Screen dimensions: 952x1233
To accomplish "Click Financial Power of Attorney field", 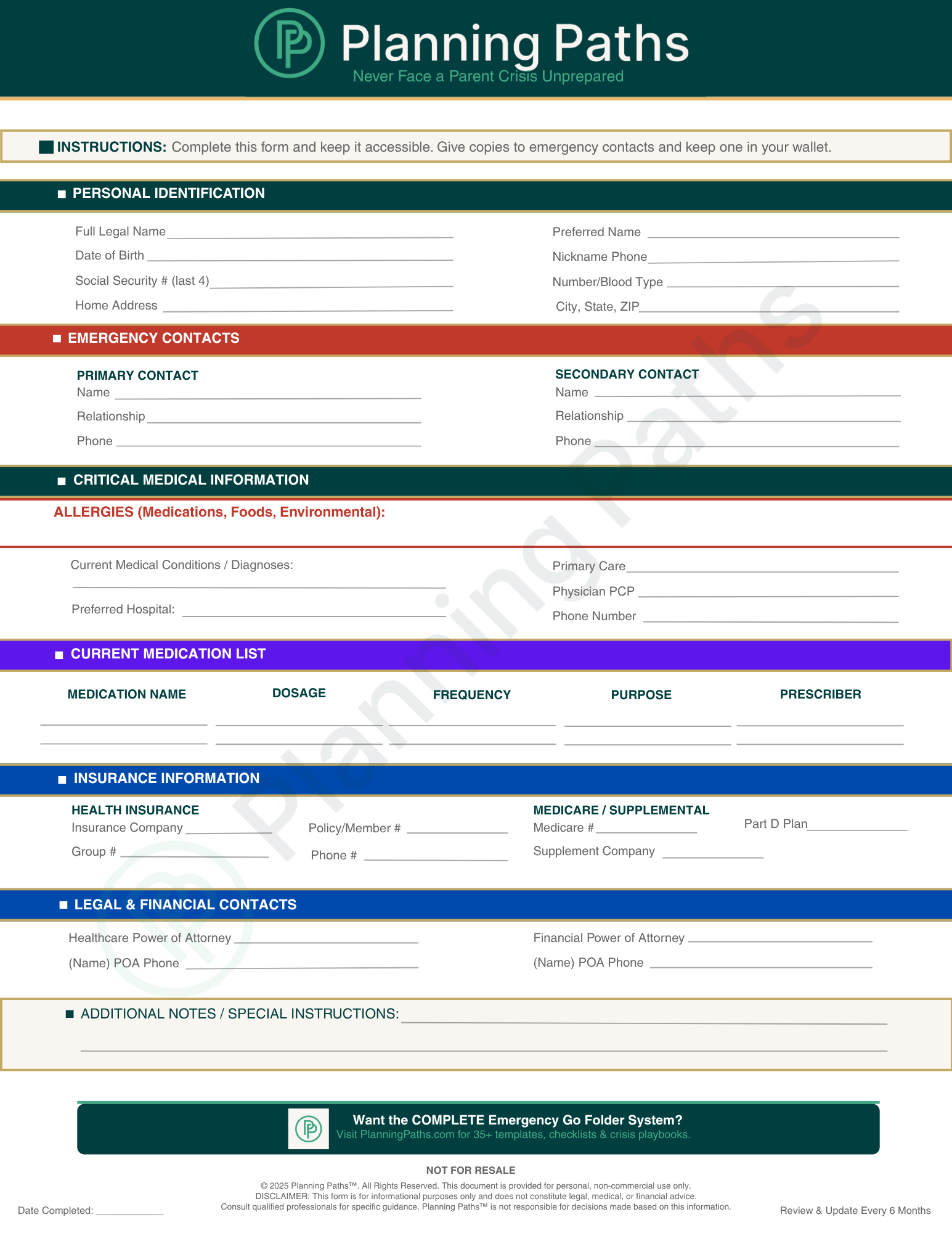I will (780, 936).
